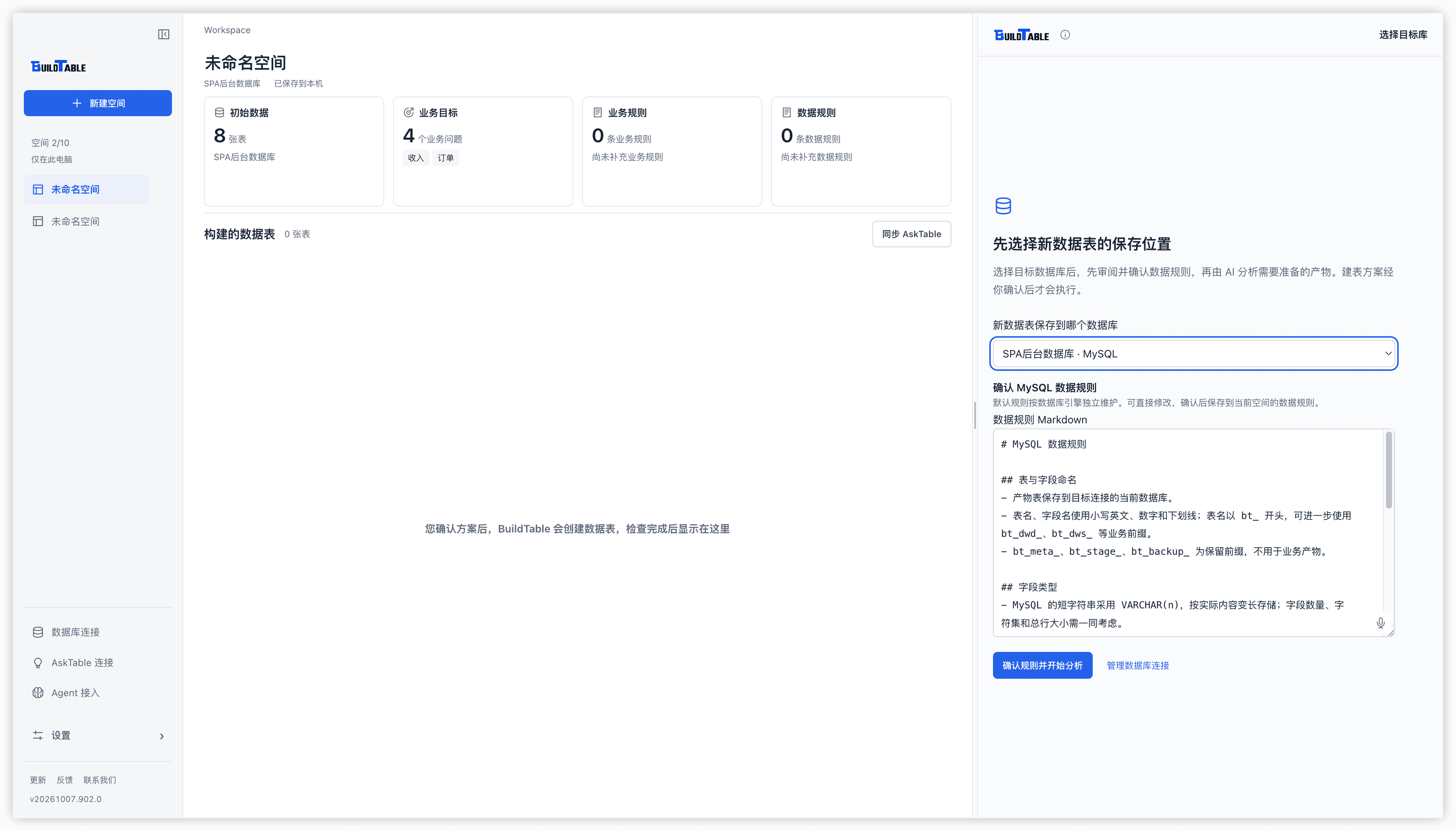Click the 数据规则 card document icon
This screenshot has height=831, width=1456.
pos(786,112)
